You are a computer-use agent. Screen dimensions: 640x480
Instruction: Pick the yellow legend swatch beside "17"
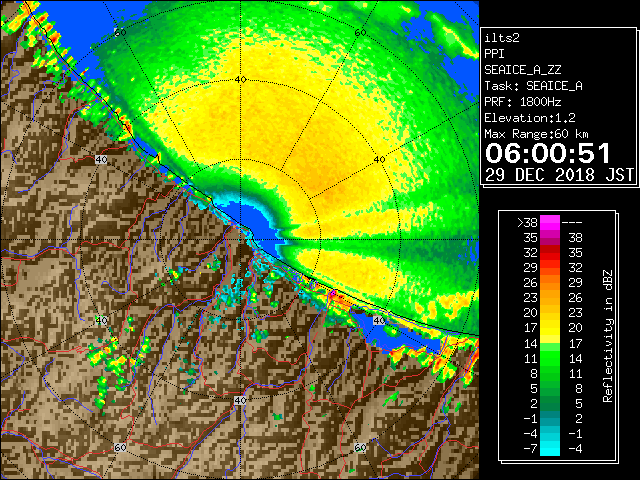(x=550, y=328)
